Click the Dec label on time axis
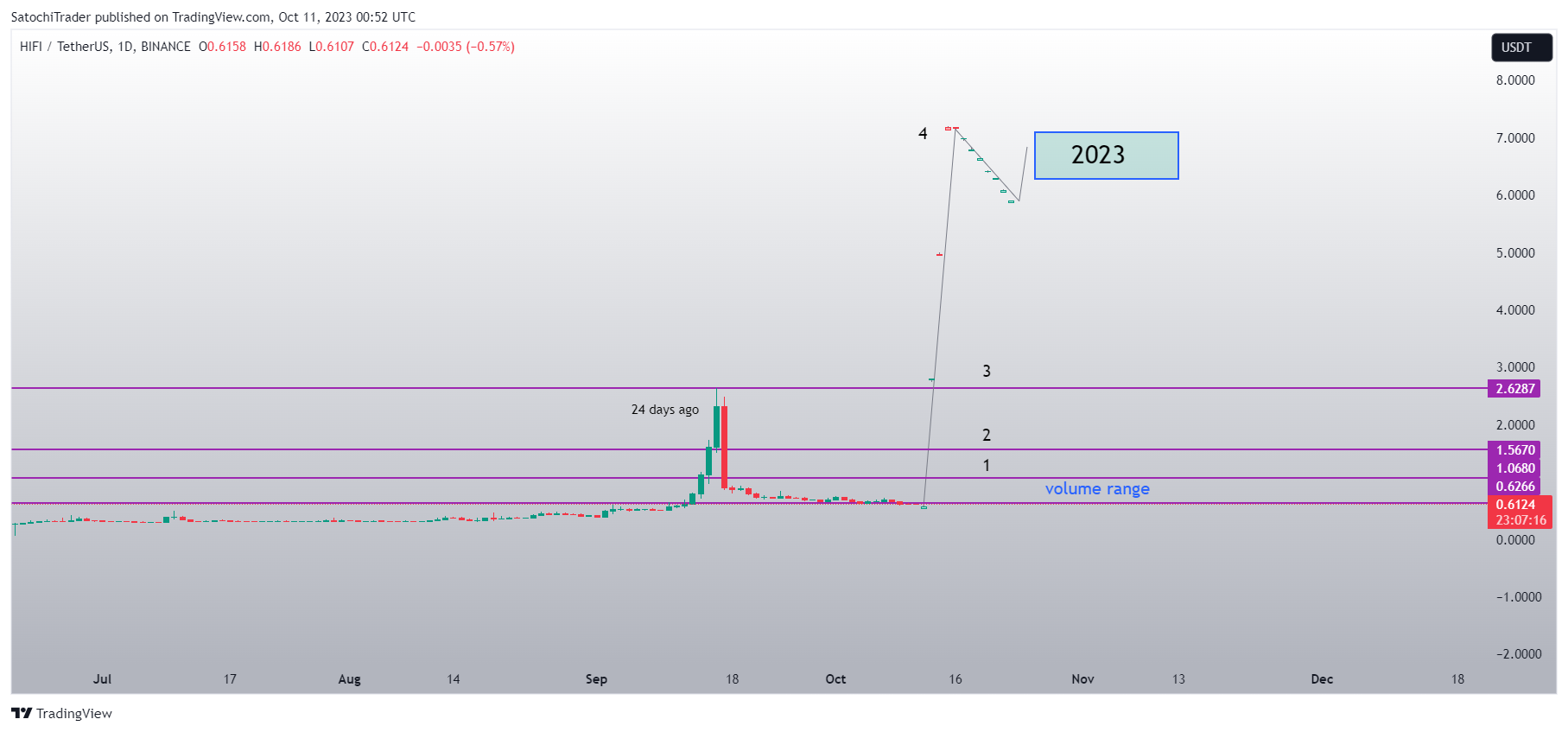This screenshot has height=732, width=1568. [1322, 679]
